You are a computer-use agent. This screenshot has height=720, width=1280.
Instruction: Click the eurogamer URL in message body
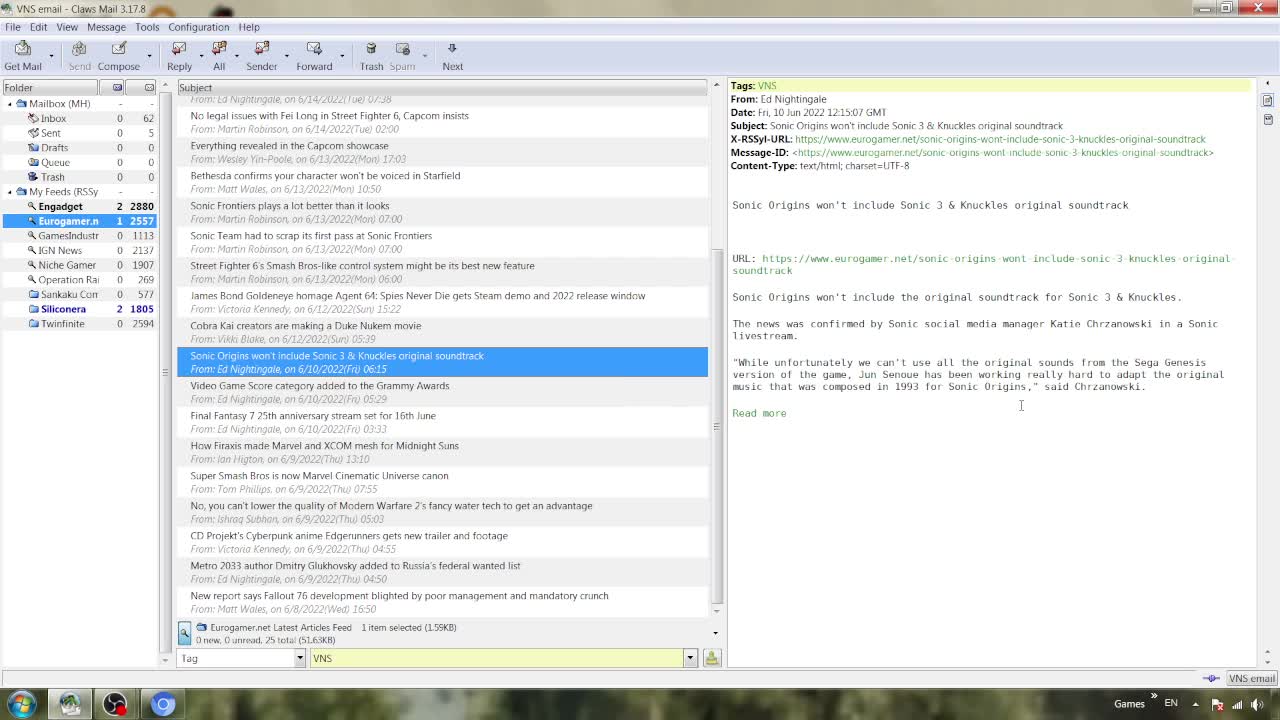click(982, 264)
